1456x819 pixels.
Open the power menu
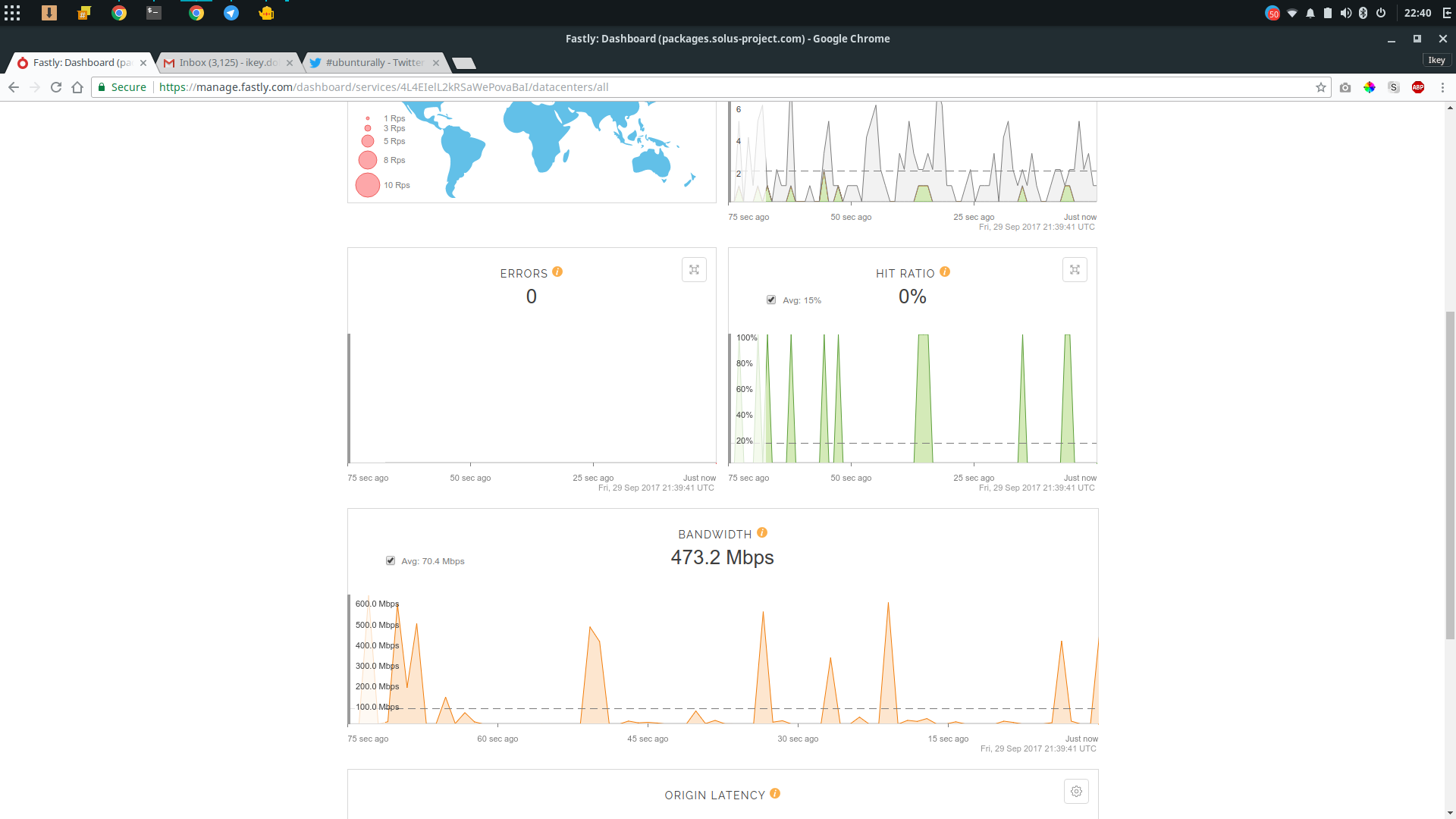[x=1381, y=13]
